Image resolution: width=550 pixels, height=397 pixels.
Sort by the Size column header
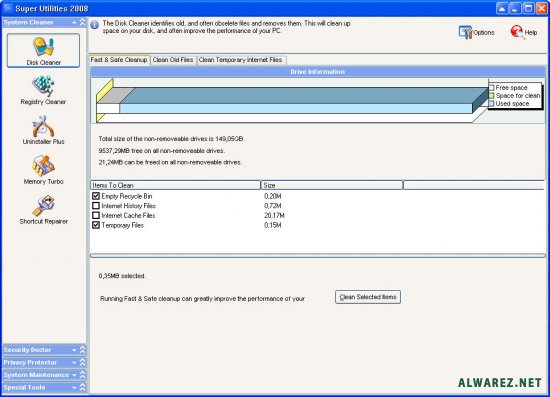(x=332, y=185)
